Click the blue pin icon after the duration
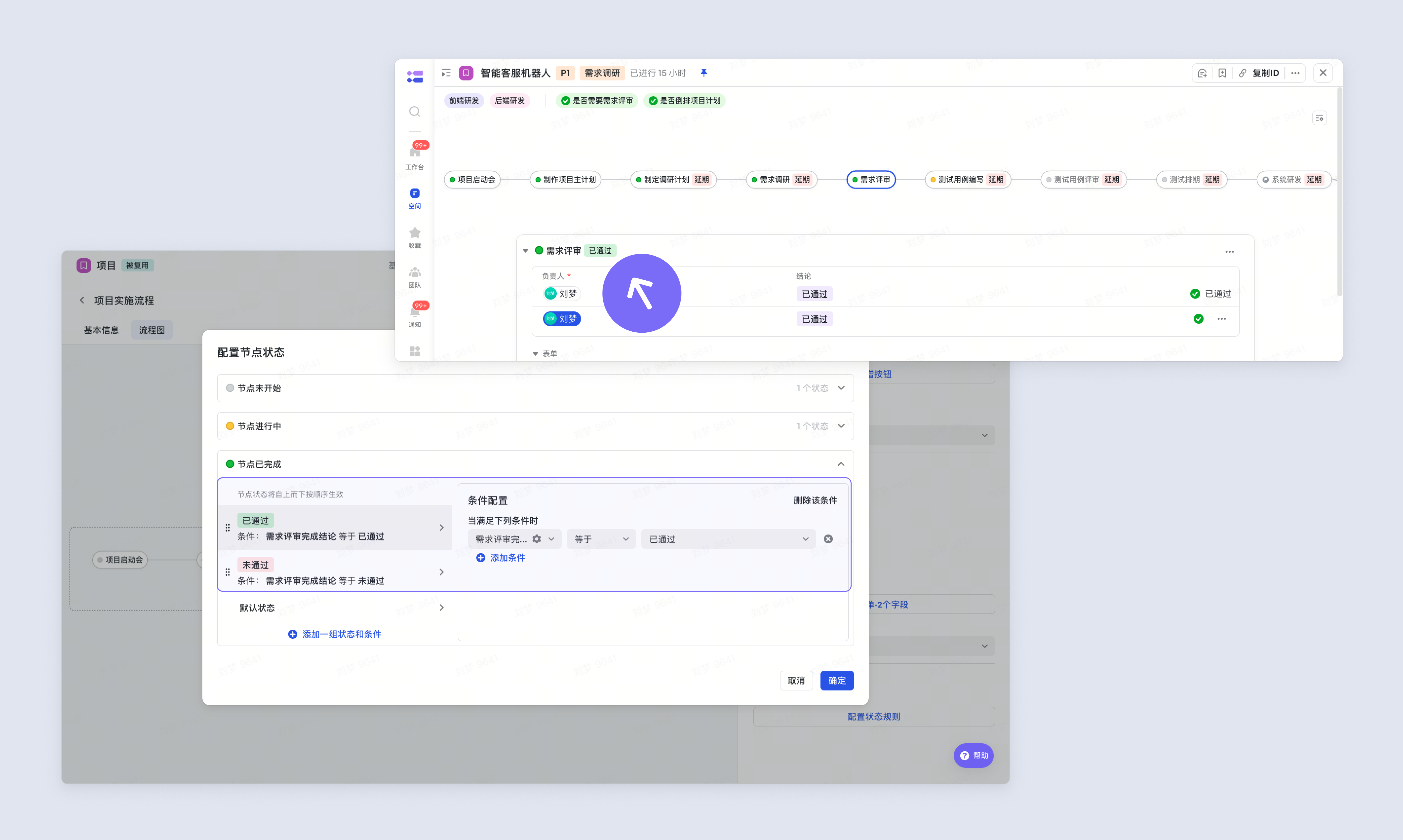This screenshot has width=1403, height=840. [704, 73]
